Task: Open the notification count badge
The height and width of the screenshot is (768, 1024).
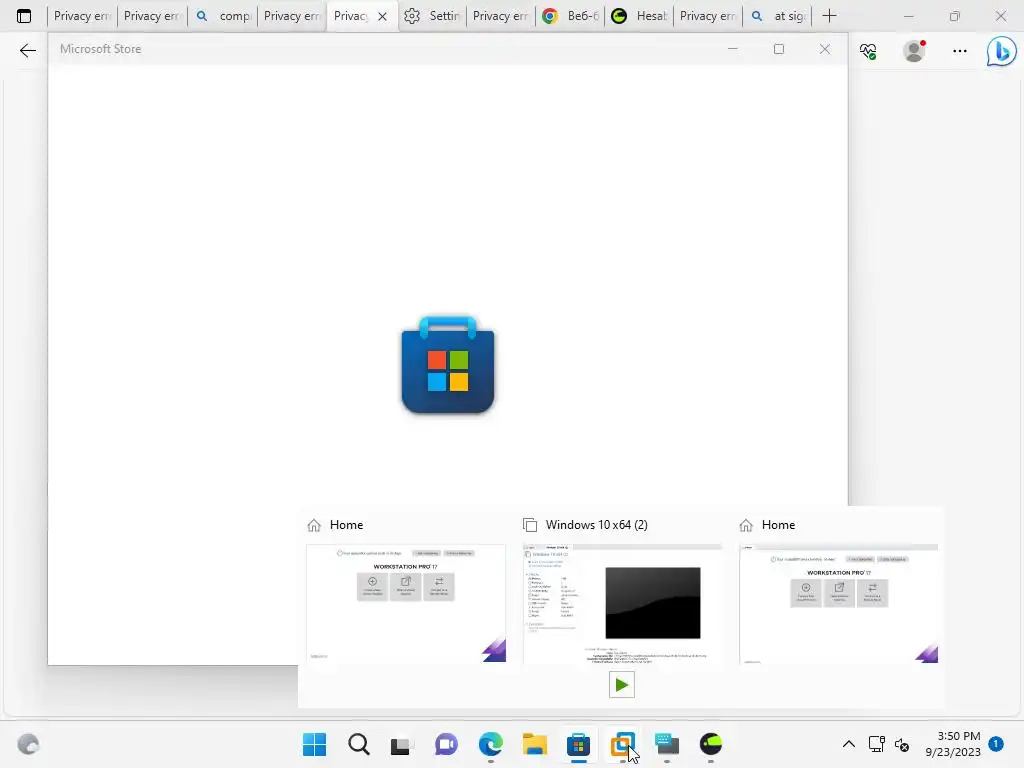Action: (996, 743)
